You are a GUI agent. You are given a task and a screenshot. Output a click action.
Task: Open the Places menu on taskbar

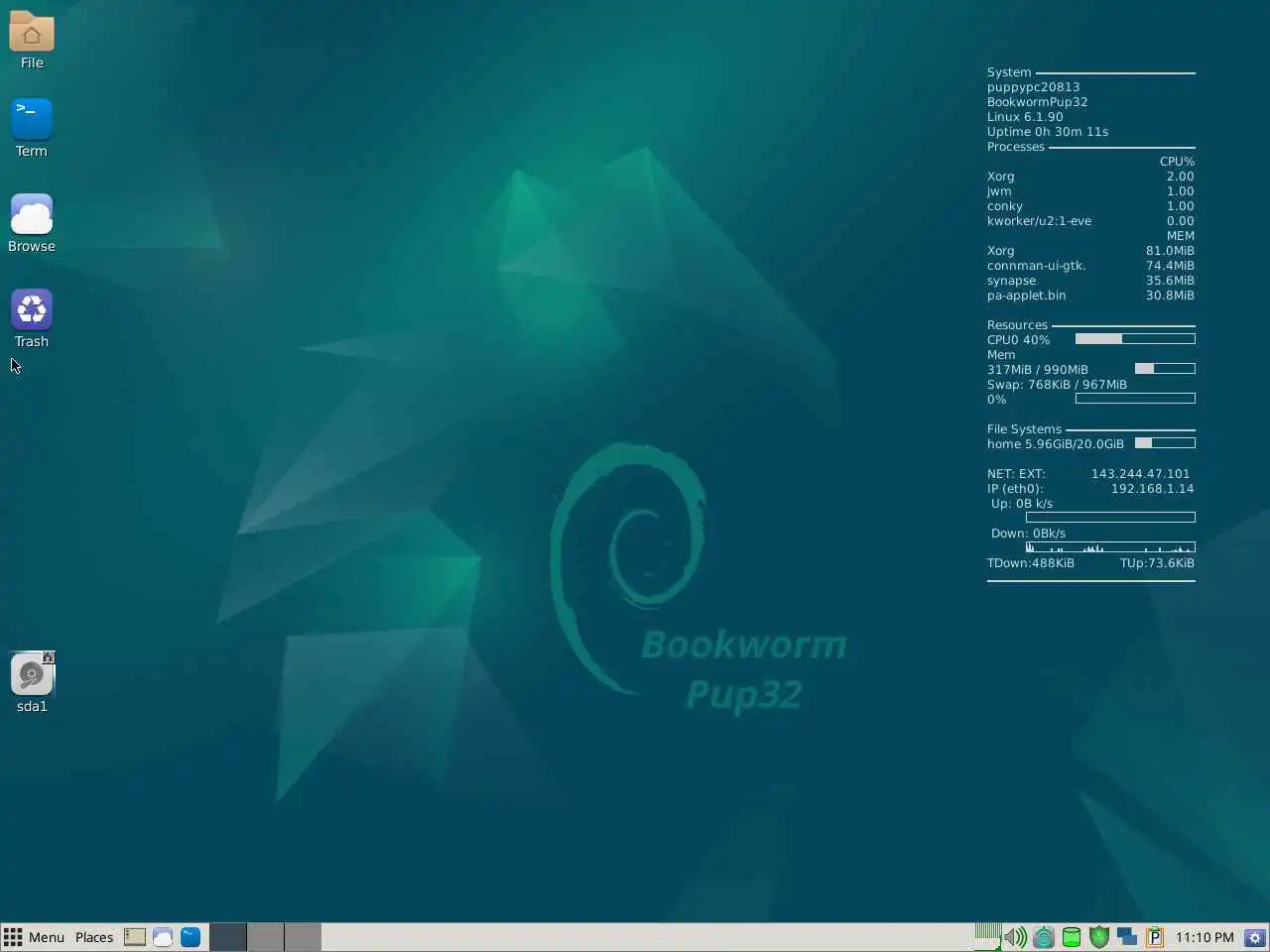(94, 937)
